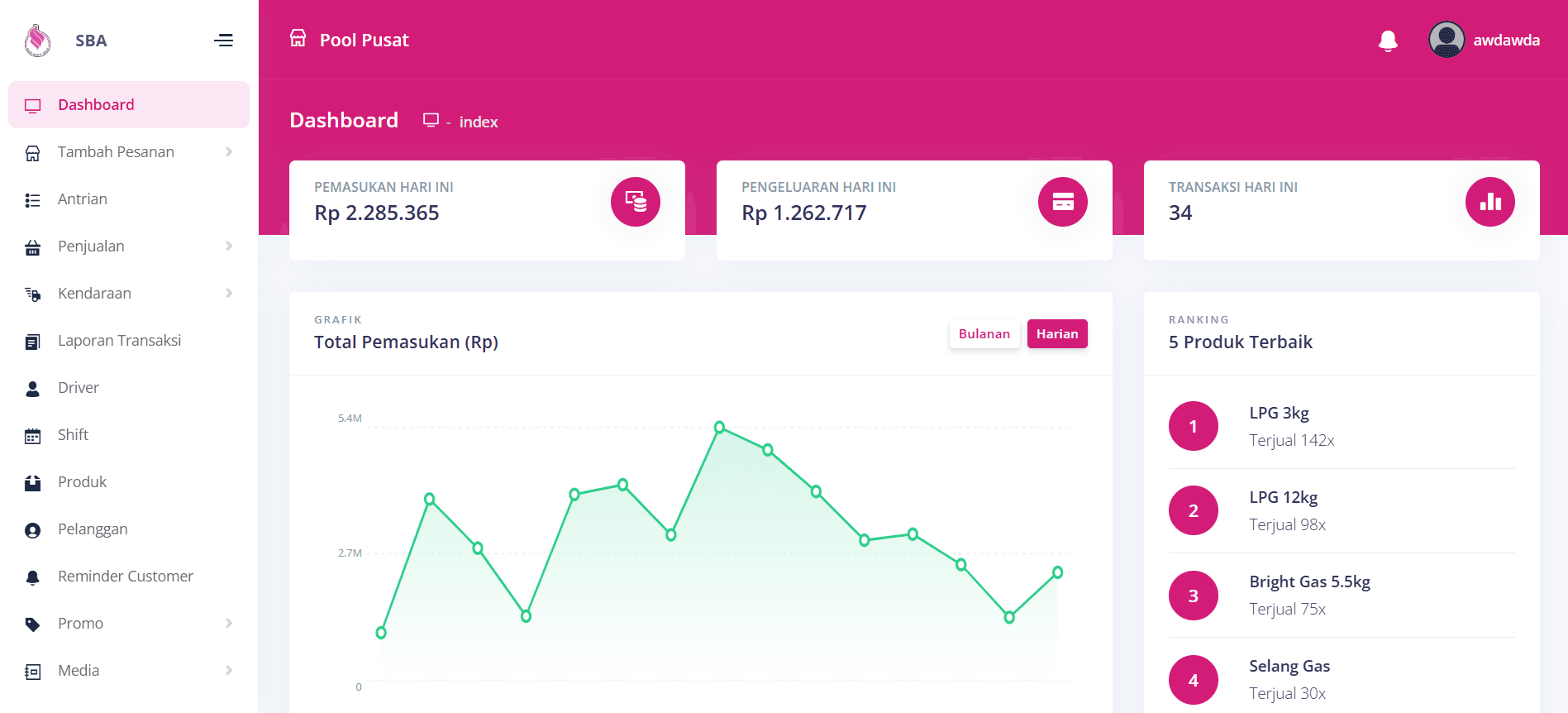Click the Laporan Transaksi document icon
Image resolution: width=1568 pixels, height=713 pixels.
pos(33,342)
